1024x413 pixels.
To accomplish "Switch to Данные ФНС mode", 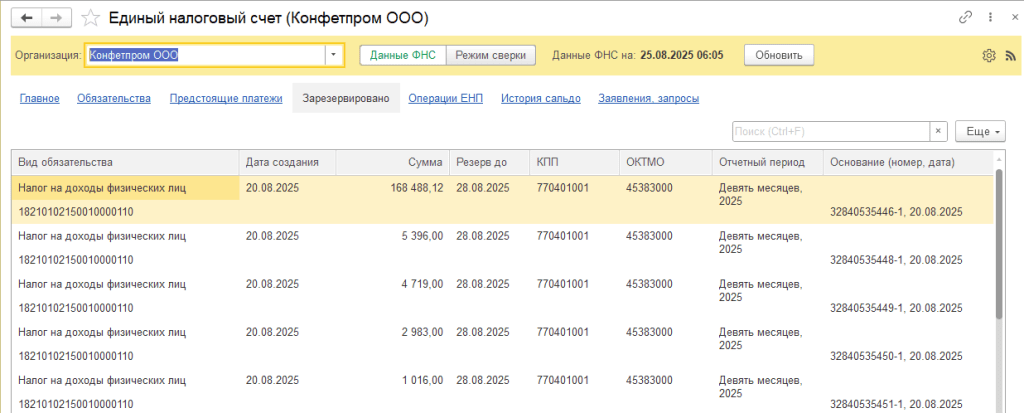I will point(402,55).
